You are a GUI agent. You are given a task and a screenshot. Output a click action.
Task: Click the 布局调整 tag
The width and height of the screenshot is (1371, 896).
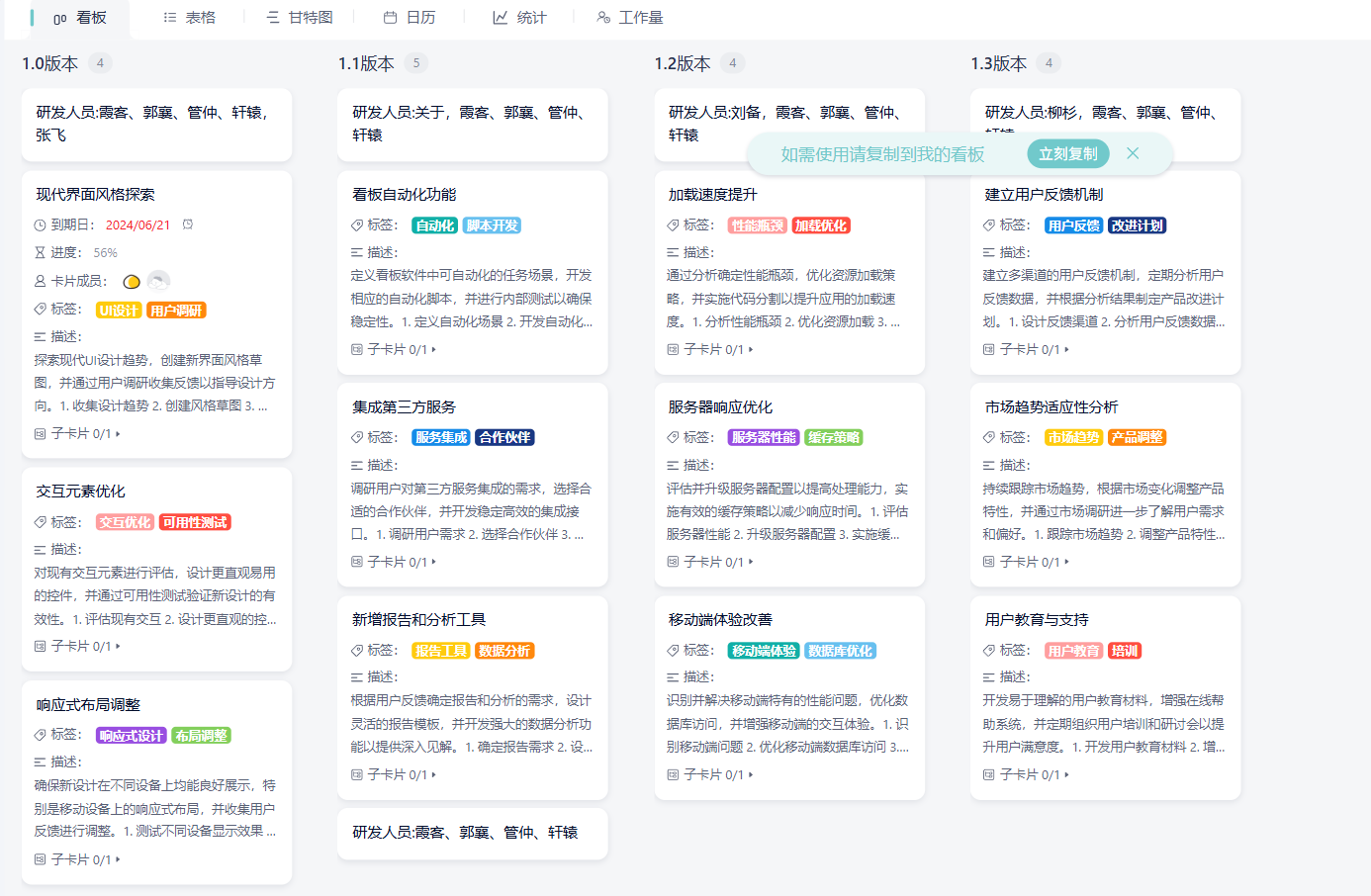(x=202, y=736)
